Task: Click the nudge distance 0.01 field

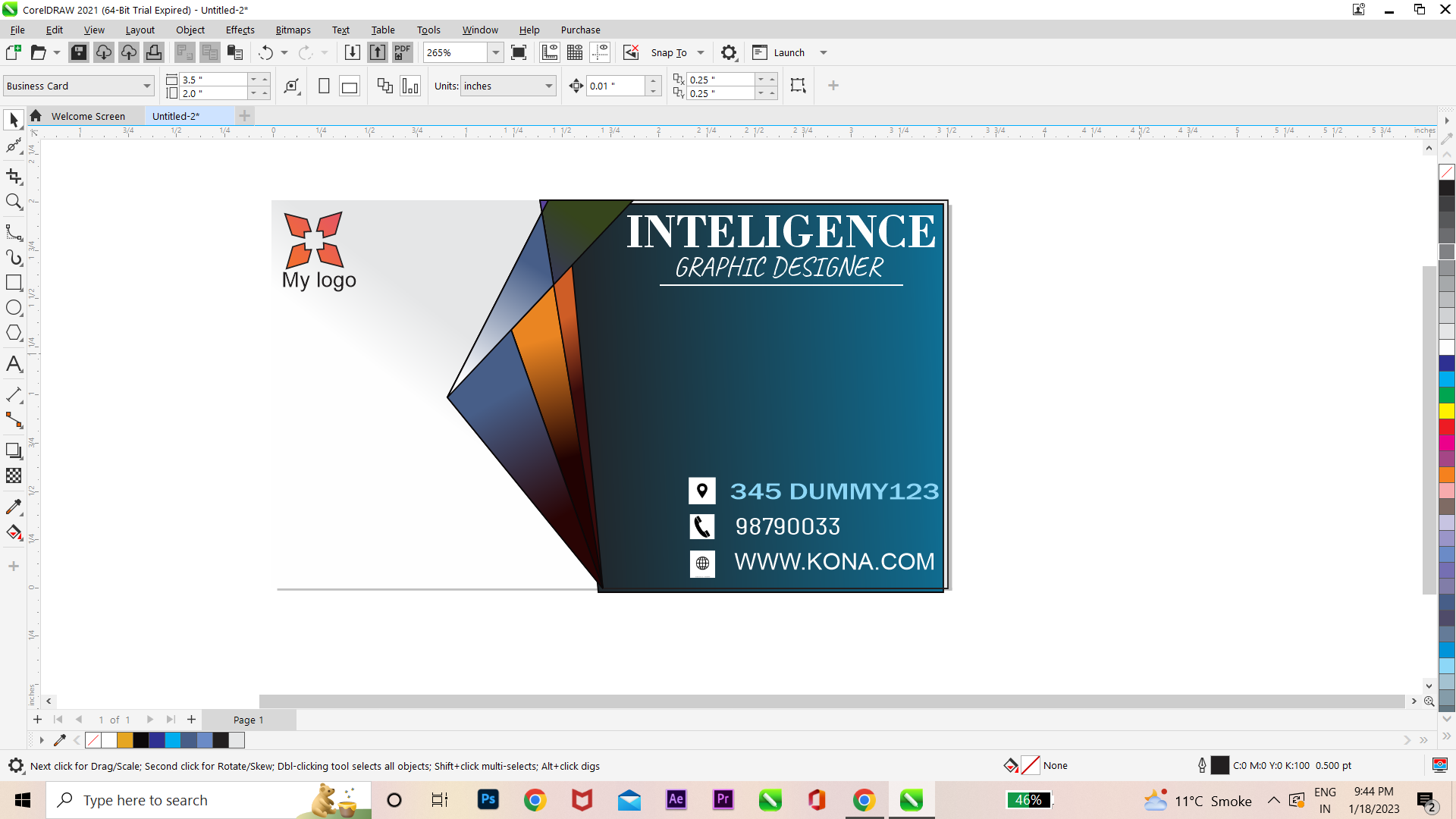Action: pos(615,86)
